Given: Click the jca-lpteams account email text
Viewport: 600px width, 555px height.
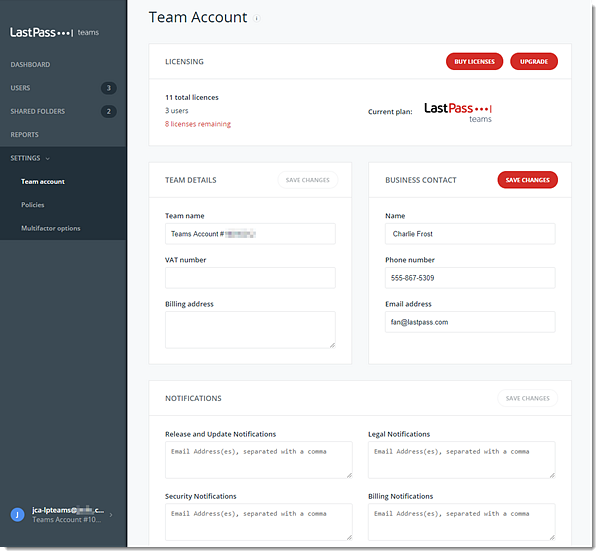Looking at the screenshot, I should pos(68,510).
